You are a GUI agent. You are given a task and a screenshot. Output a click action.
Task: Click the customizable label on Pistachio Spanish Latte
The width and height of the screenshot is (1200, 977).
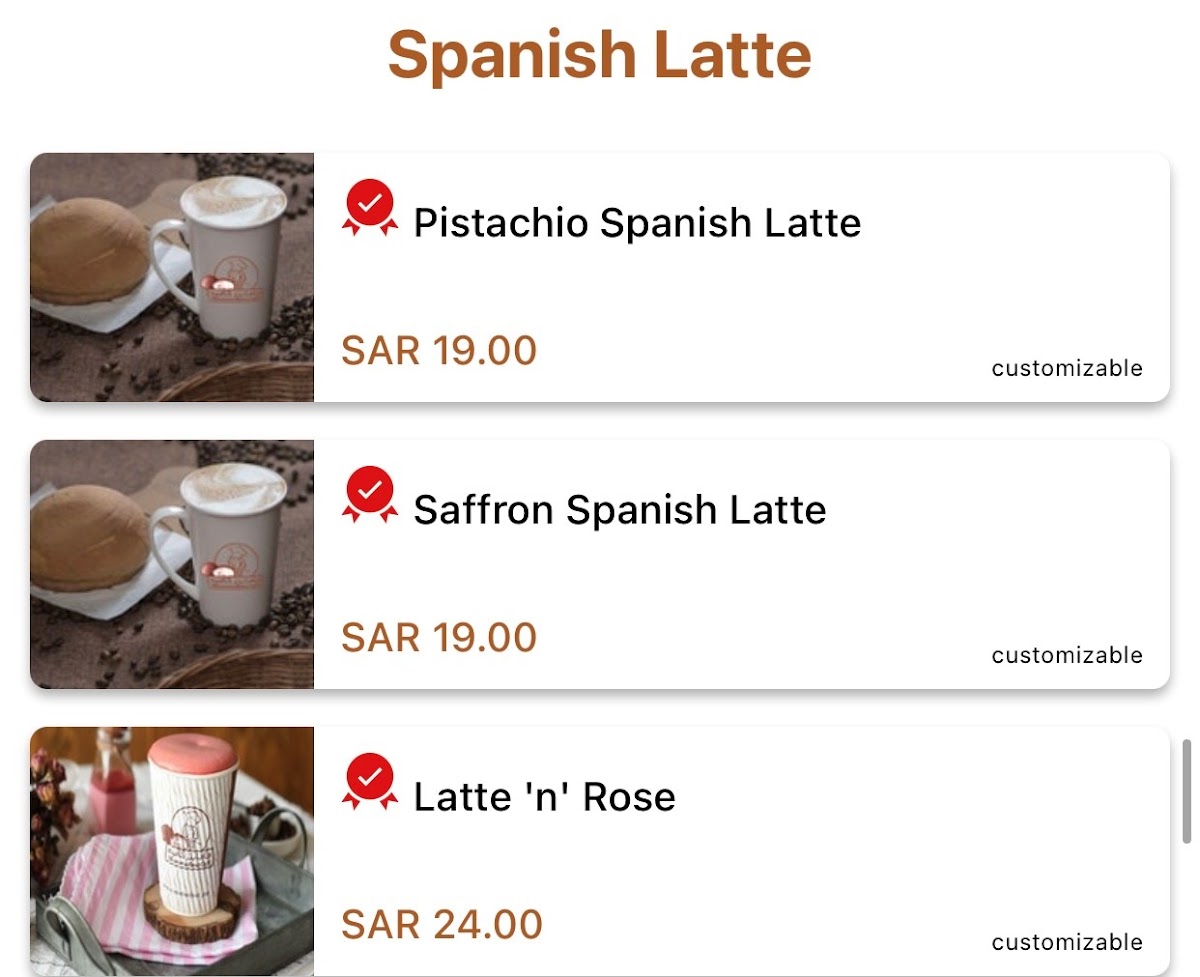click(x=1066, y=368)
